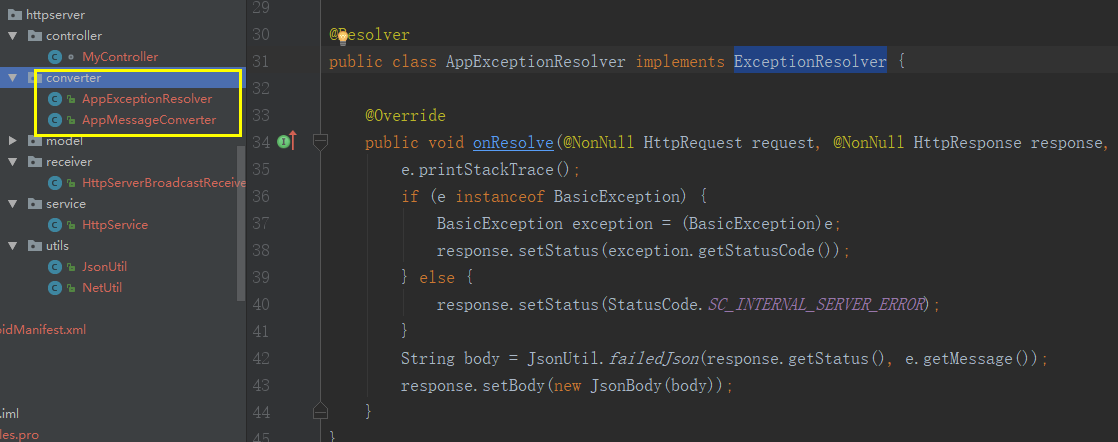Screen dimensions: 1118x442
Task: Select the model package label
Action: coord(64,141)
